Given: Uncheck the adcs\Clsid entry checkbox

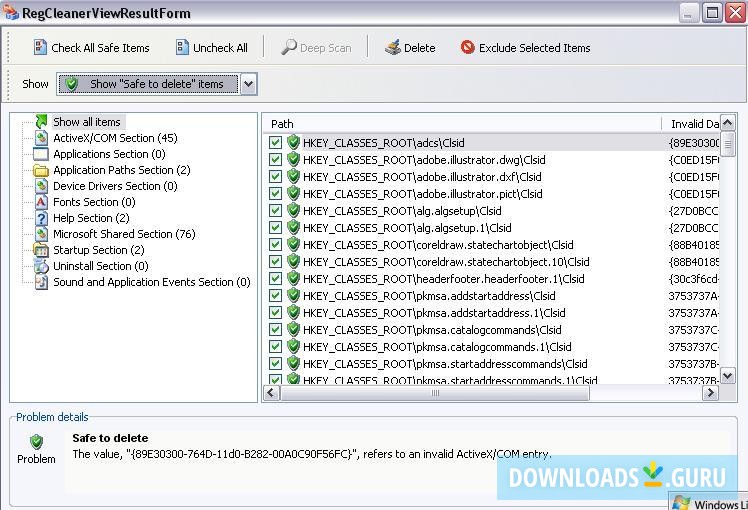Looking at the screenshot, I should click(x=275, y=143).
